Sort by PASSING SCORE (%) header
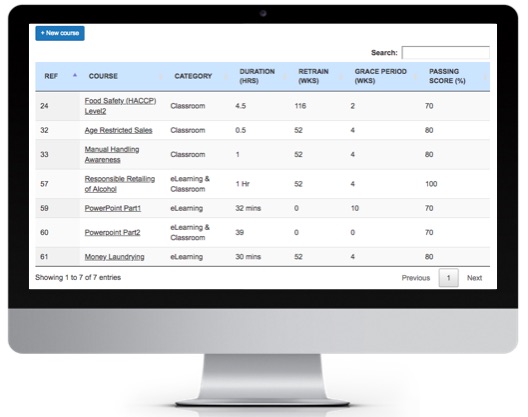Viewport: 528px width, 417px height. click(x=447, y=76)
